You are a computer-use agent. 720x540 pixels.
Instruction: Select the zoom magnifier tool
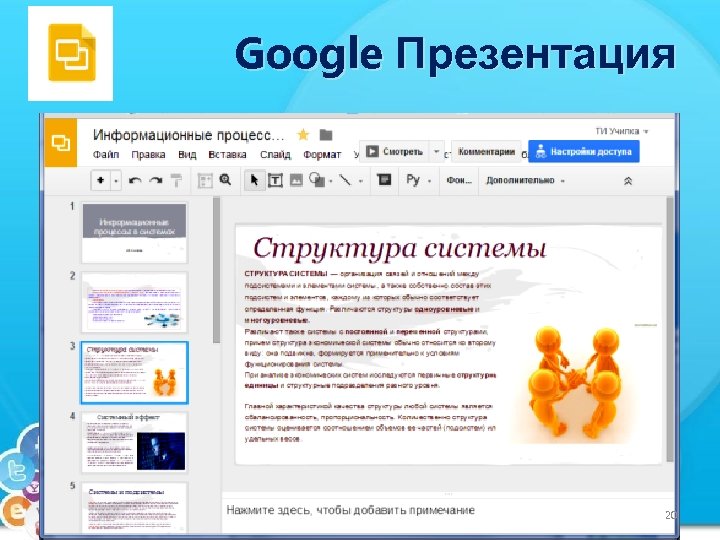pos(225,180)
